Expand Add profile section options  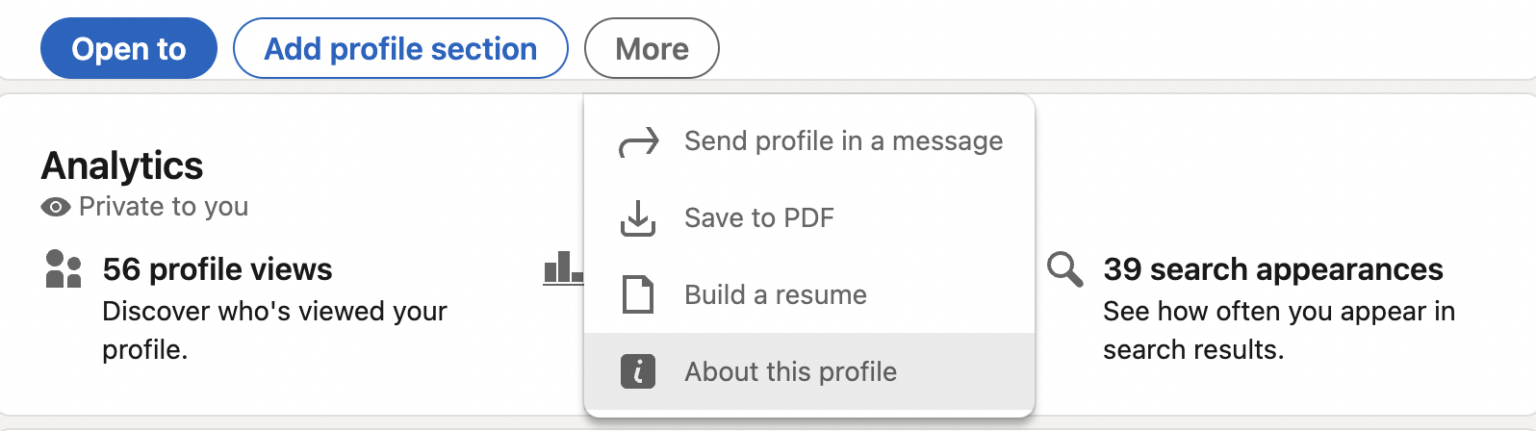400,48
